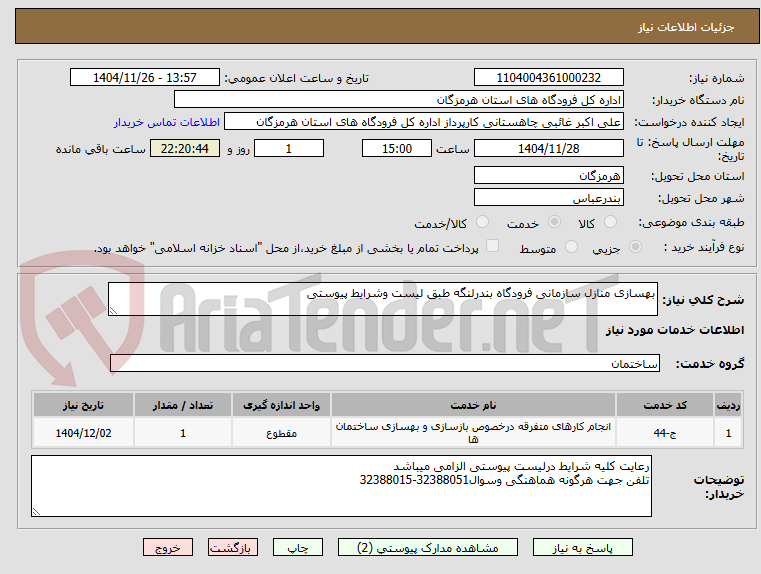Select the متوسط purchase type radio
The width and height of the screenshot is (761, 574).
point(572,247)
